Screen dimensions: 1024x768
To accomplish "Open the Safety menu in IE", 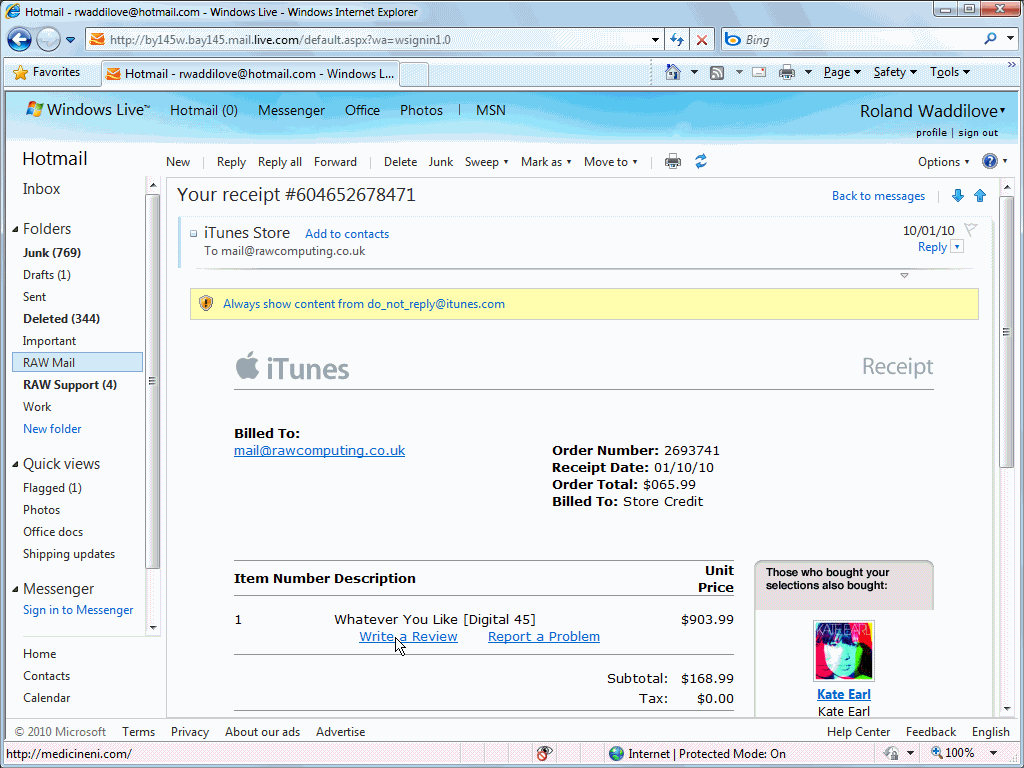I will tap(894, 72).
